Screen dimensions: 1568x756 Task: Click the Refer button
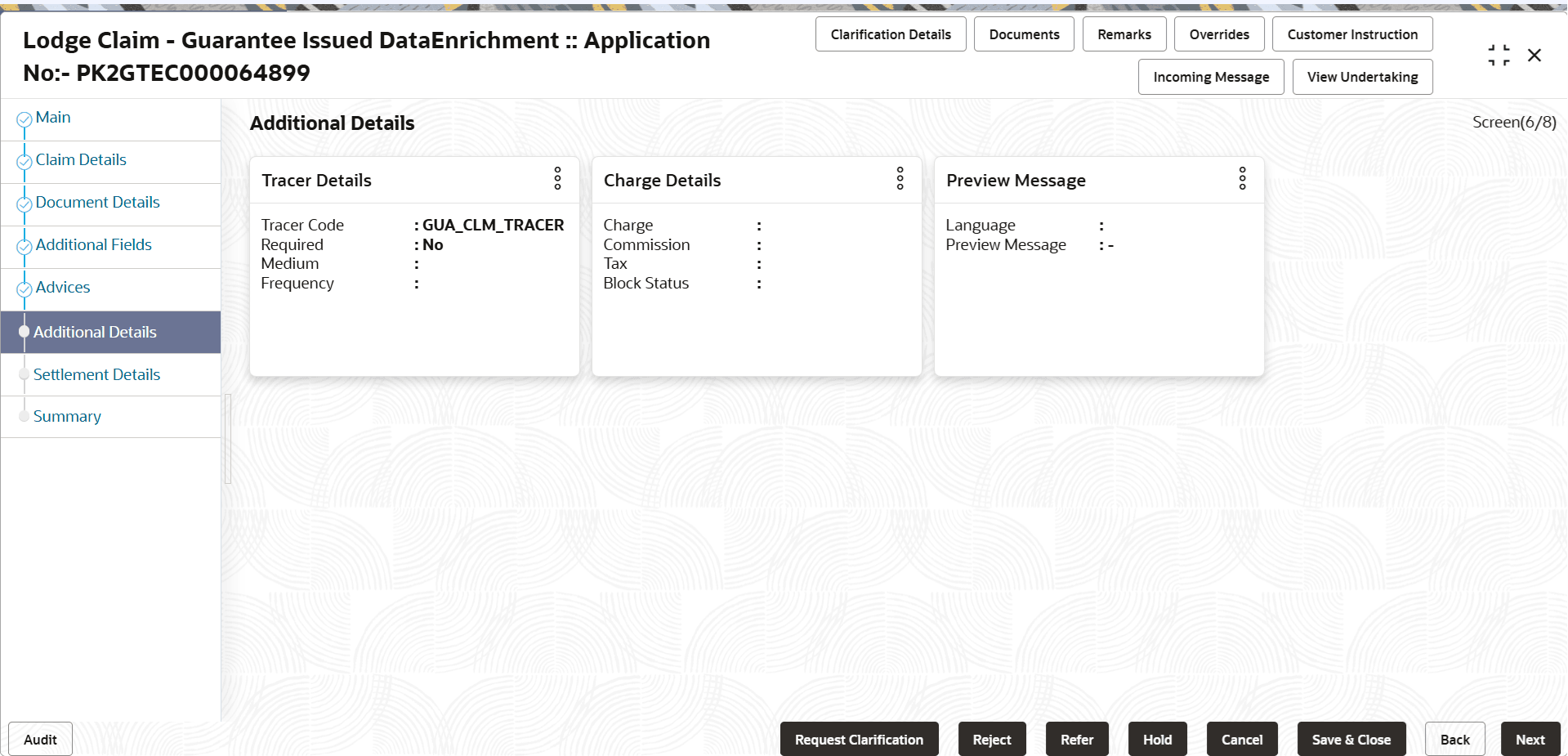click(1077, 740)
